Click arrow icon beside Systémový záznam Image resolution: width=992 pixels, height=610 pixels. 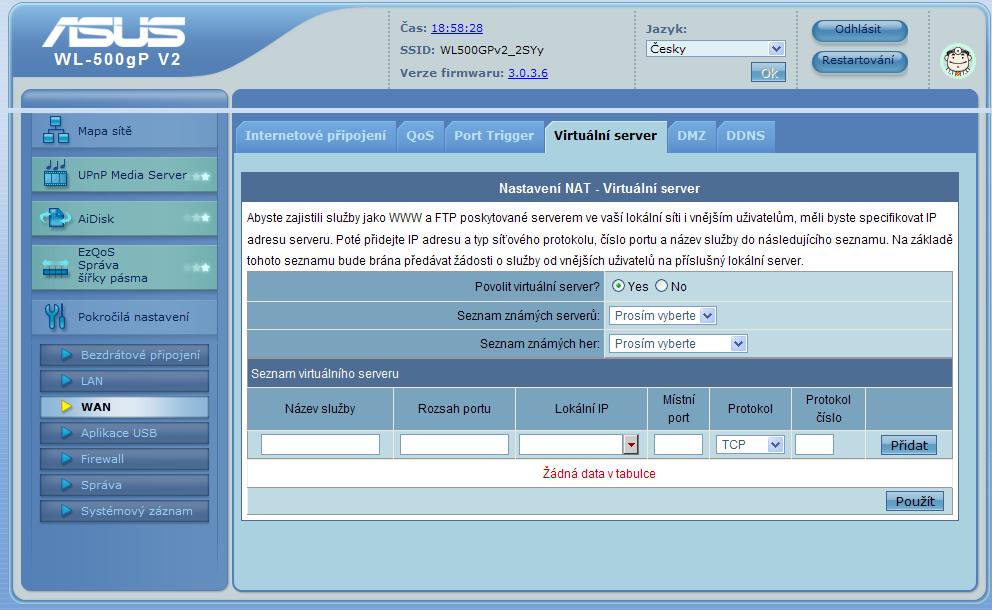pyautogui.click(x=66, y=511)
